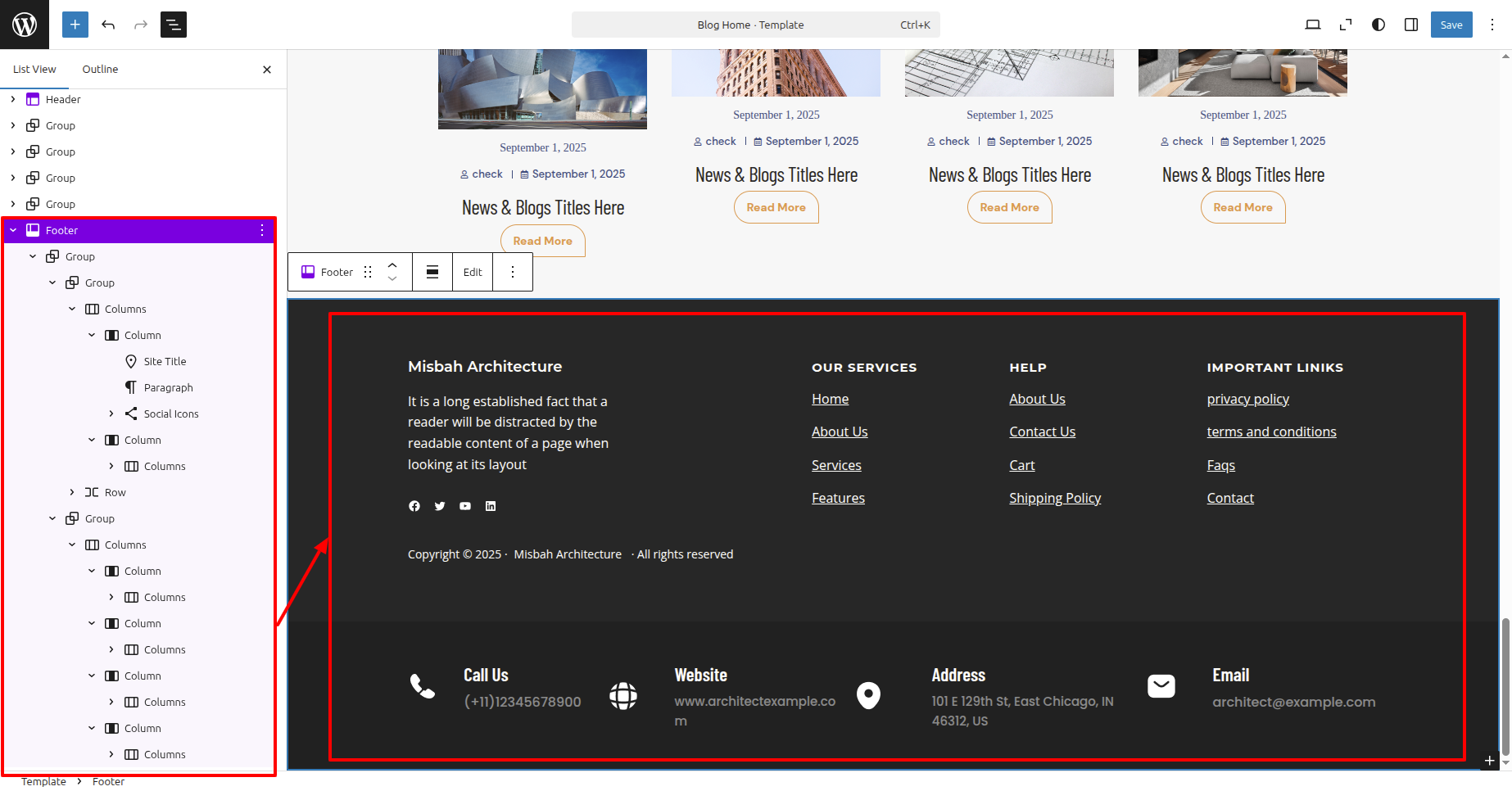The width and height of the screenshot is (1512, 791).
Task: Click the align icon in Footer toolbar
Action: pos(432,272)
